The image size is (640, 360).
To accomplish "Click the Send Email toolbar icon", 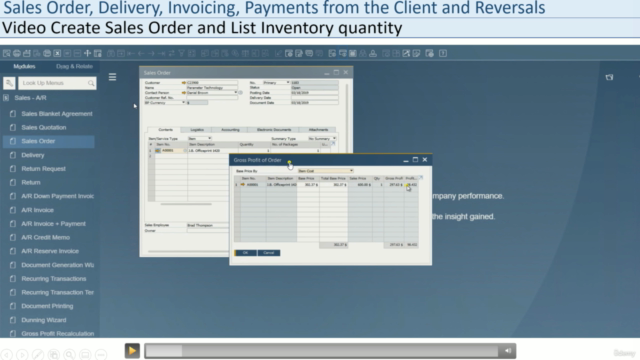I will coord(27,53).
